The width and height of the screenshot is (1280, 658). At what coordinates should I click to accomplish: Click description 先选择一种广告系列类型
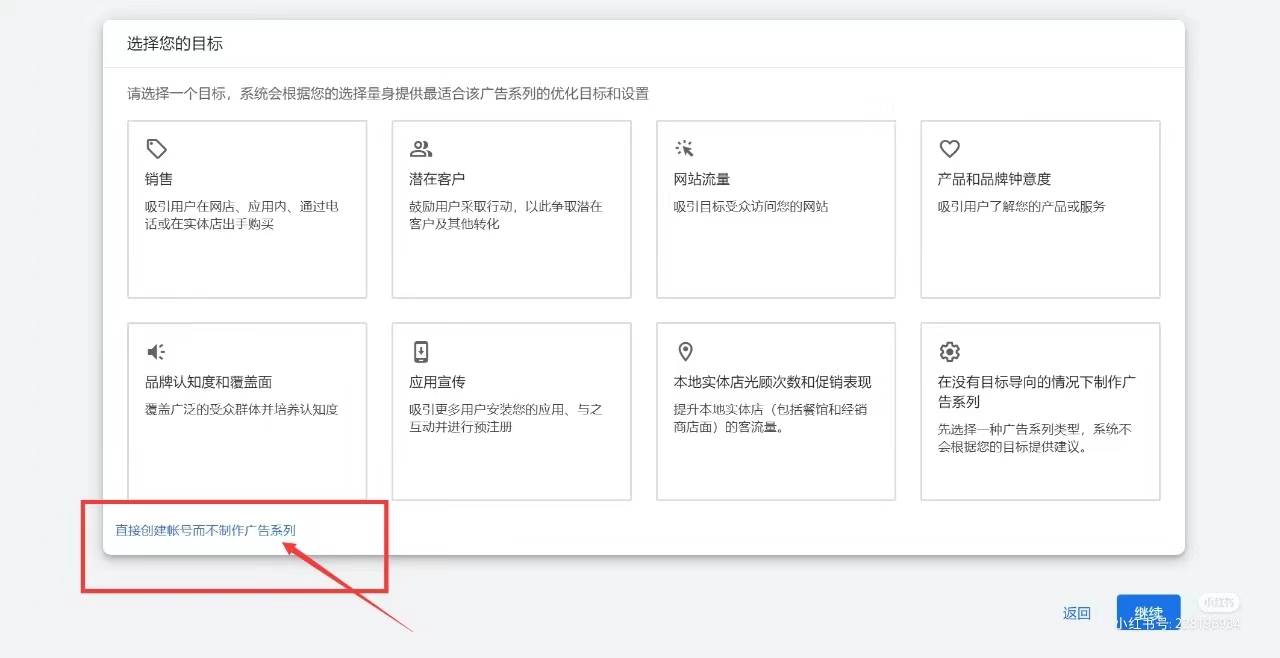(1034, 438)
